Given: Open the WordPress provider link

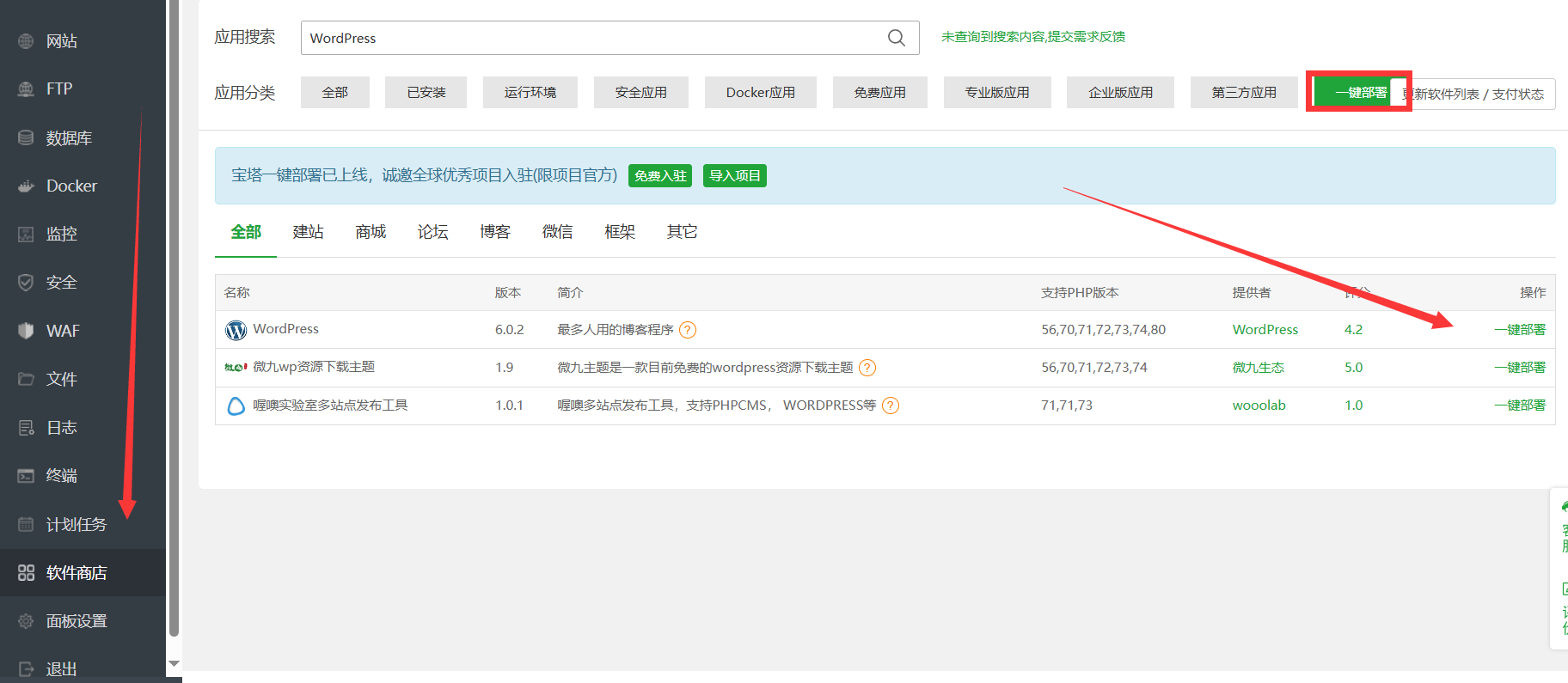Looking at the screenshot, I should 1265,330.
